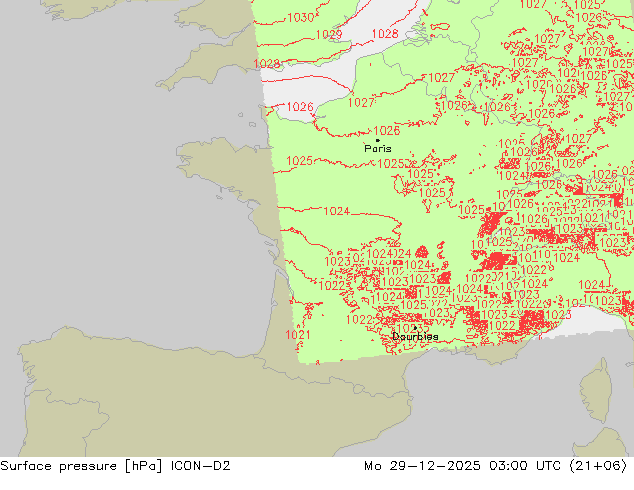
Task: Click the 1029 isobar label
Action: tap(329, 34)
